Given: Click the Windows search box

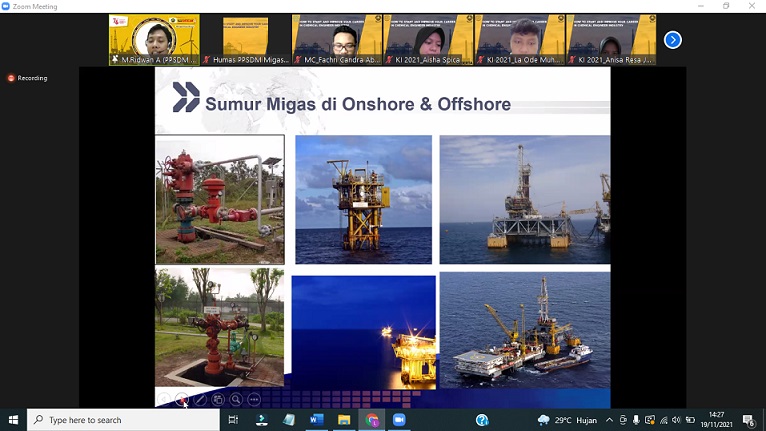Looking at the screenshot, I should (123, 420).
